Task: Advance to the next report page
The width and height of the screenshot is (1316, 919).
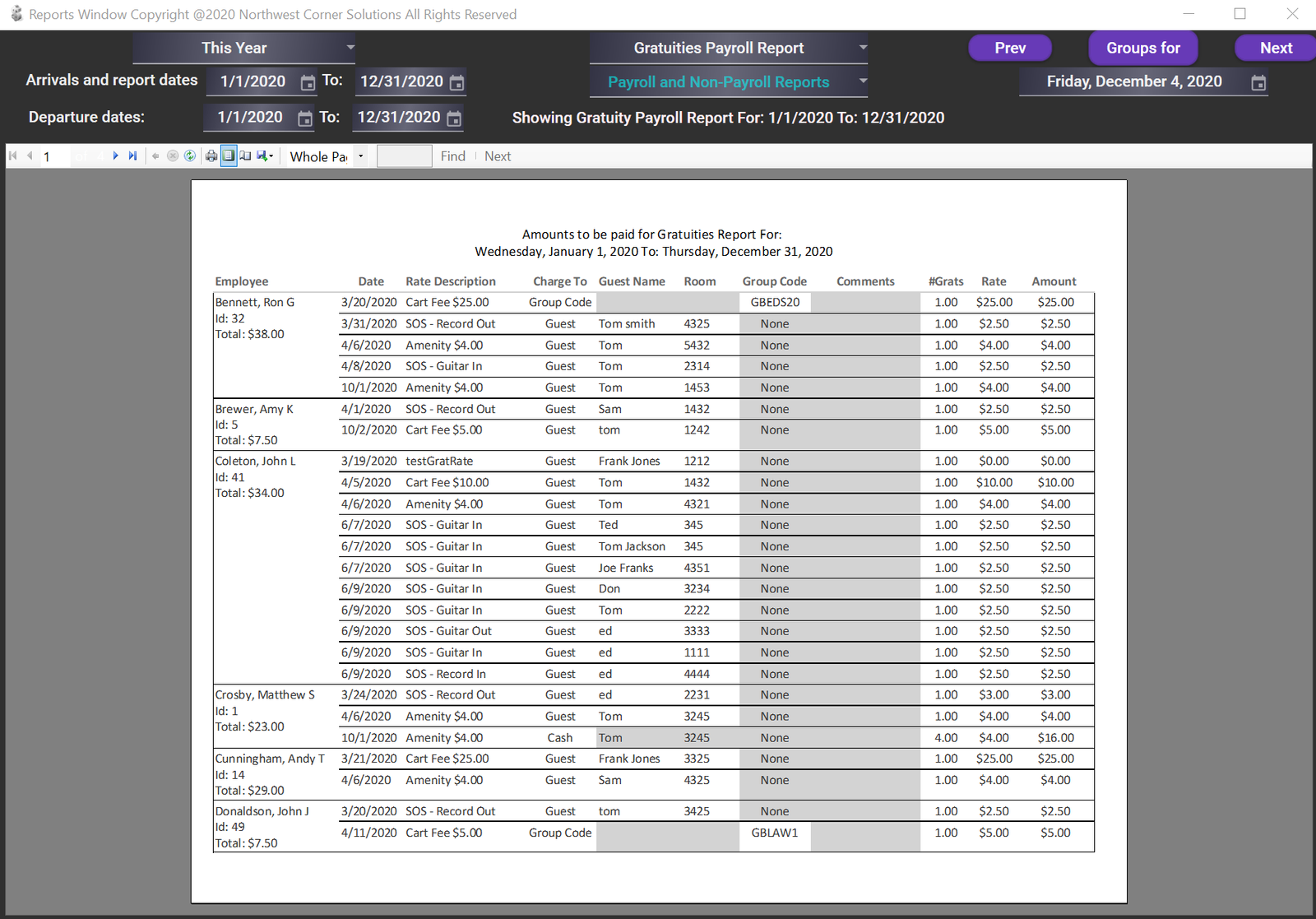Action: tap(115, 155)
